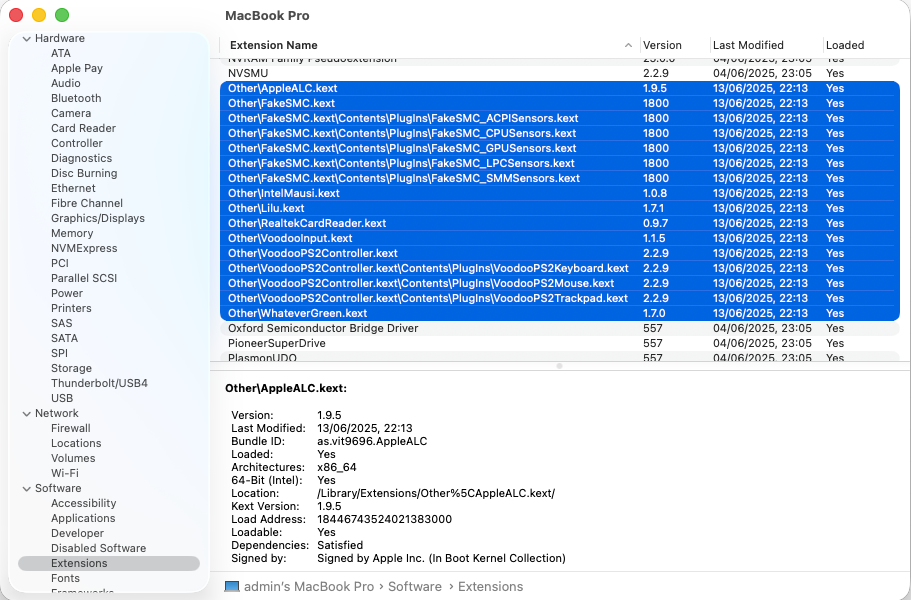Select Disc Burning in the sidebar

[x=84, y=174]
